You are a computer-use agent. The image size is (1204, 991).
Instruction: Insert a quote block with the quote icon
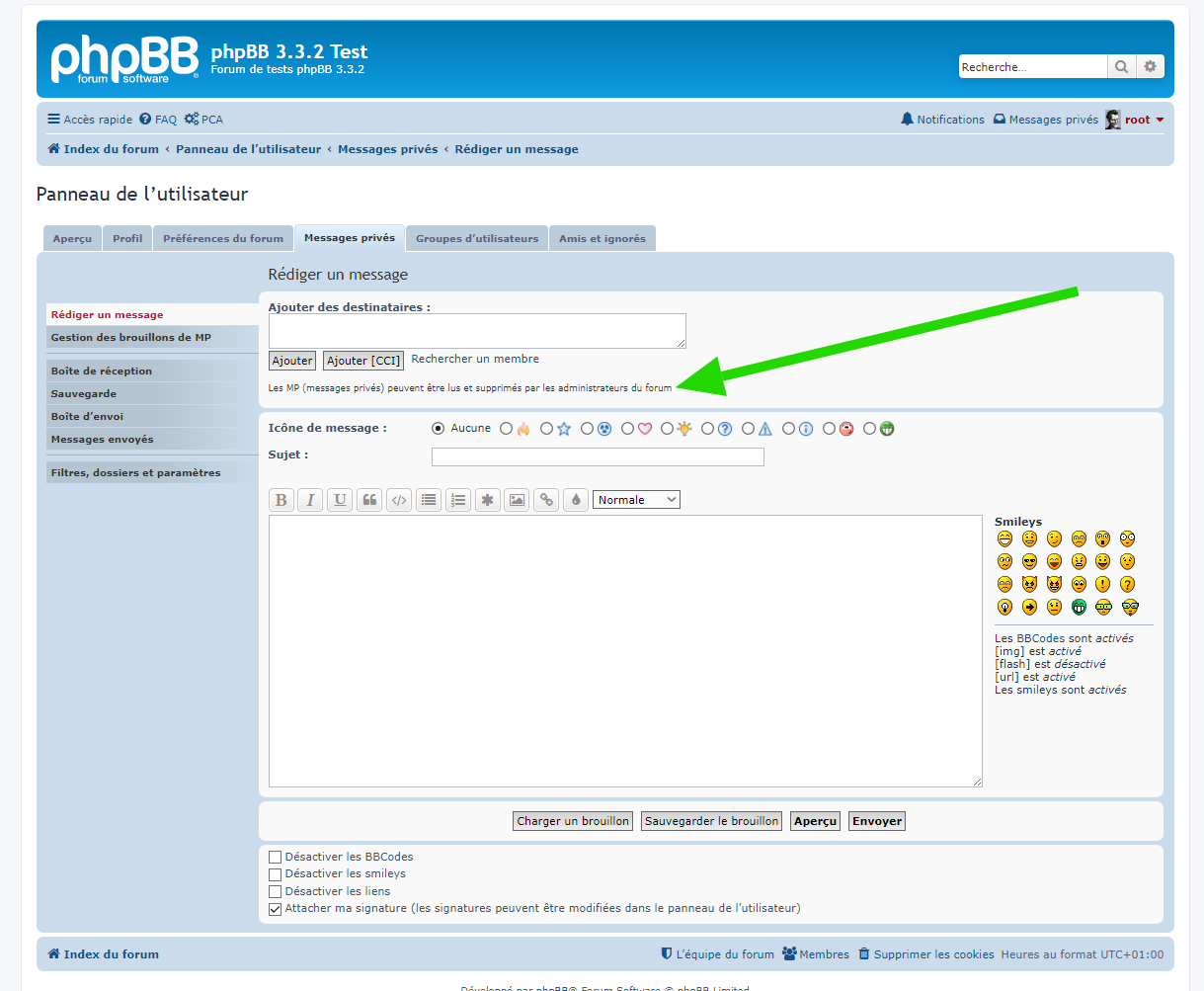point(369,500)
